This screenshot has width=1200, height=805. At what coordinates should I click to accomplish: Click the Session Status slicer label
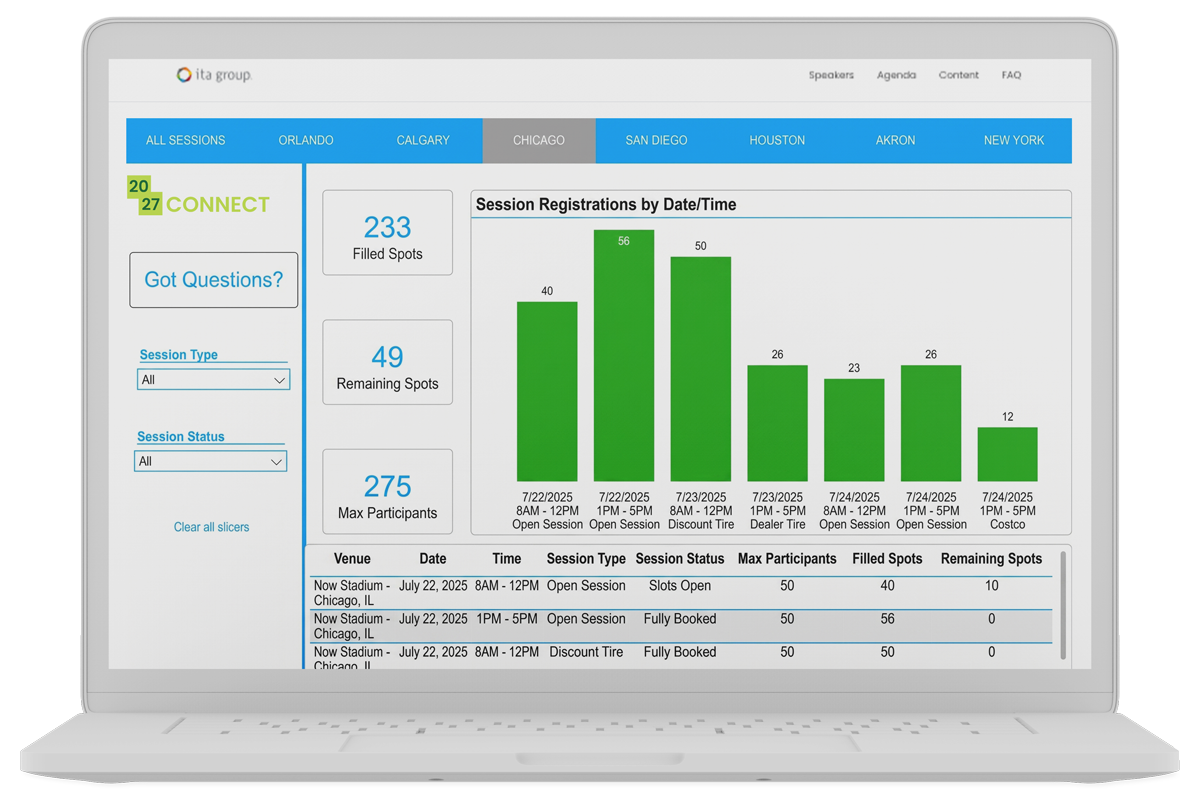pos(181,437)
